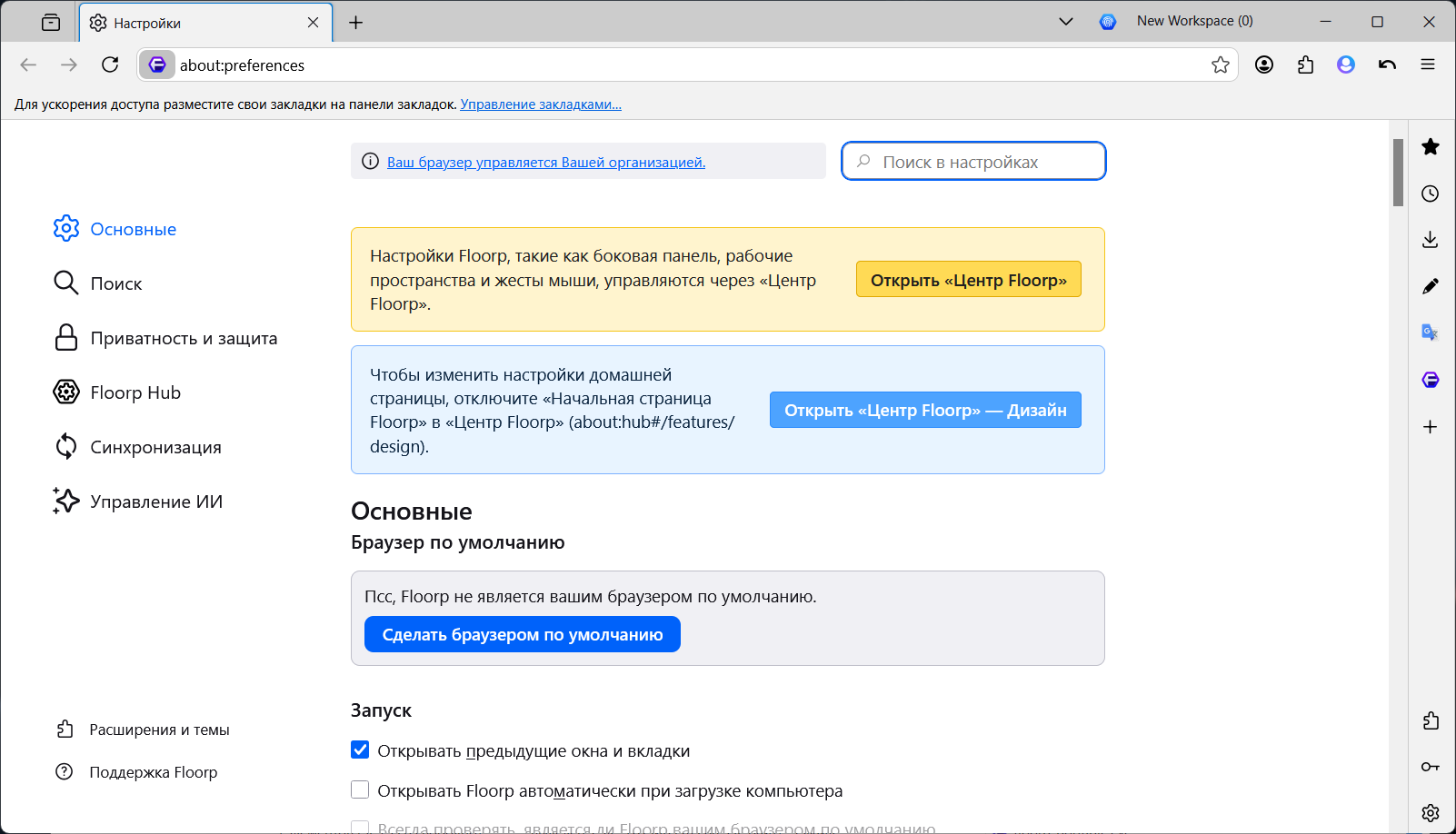Click undo closed tab arrow in toolbar
The height and width of the screenshot is (834, 1456).
coord(1387,65)
